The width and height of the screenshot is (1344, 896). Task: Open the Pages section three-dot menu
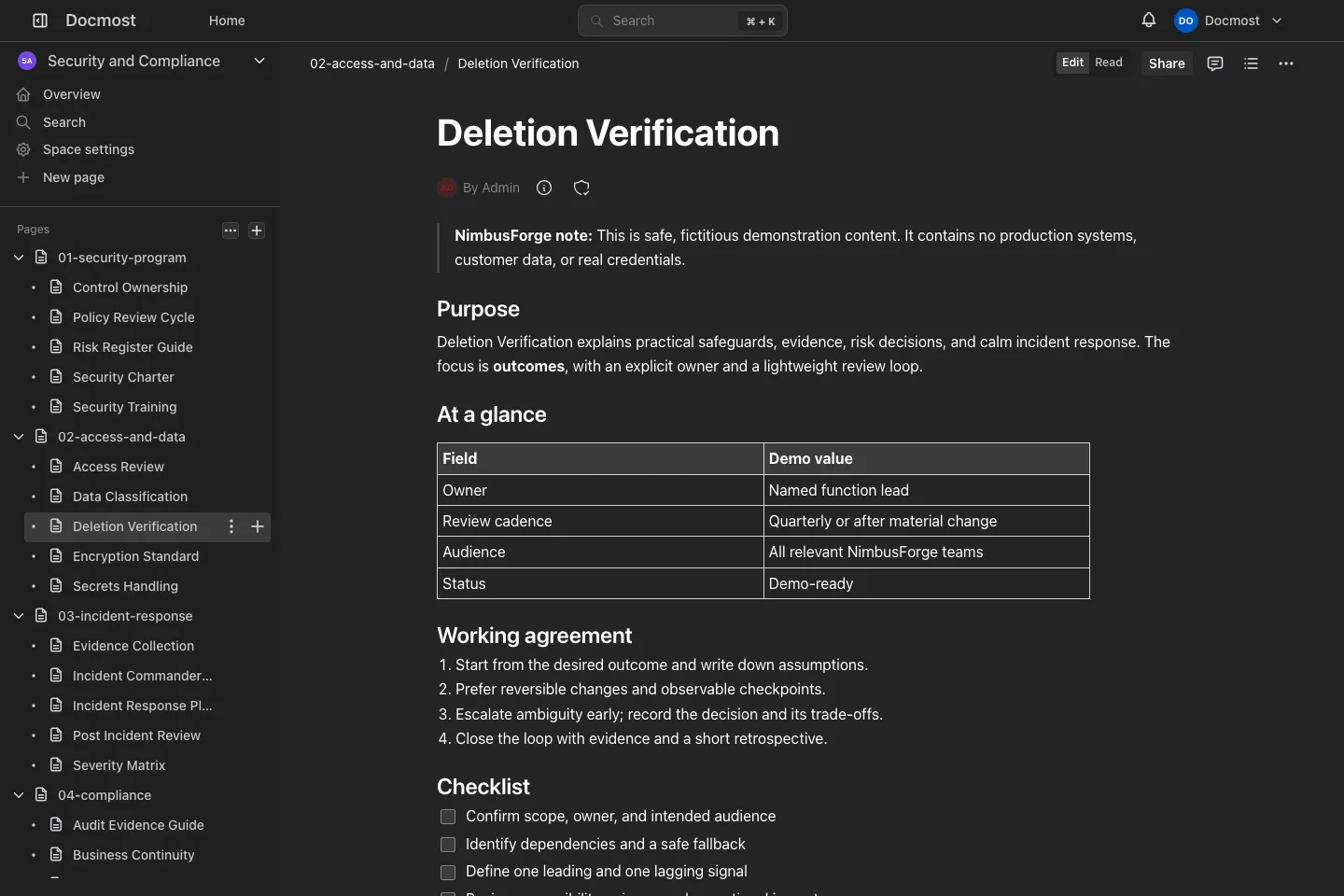[x=231, y=231]
